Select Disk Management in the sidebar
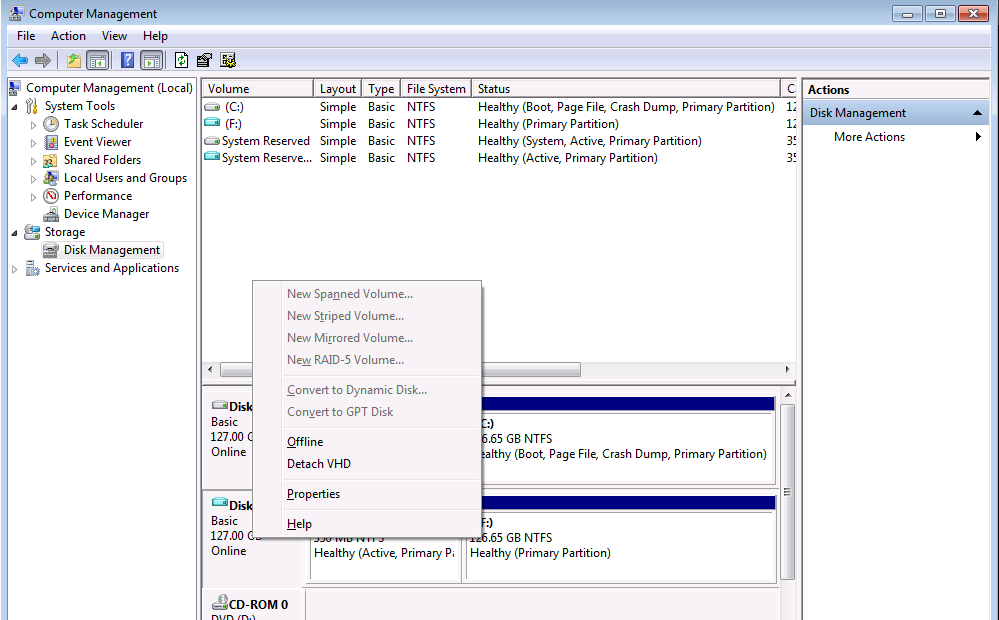The image size is (999, 620). (x=111, y=249)
